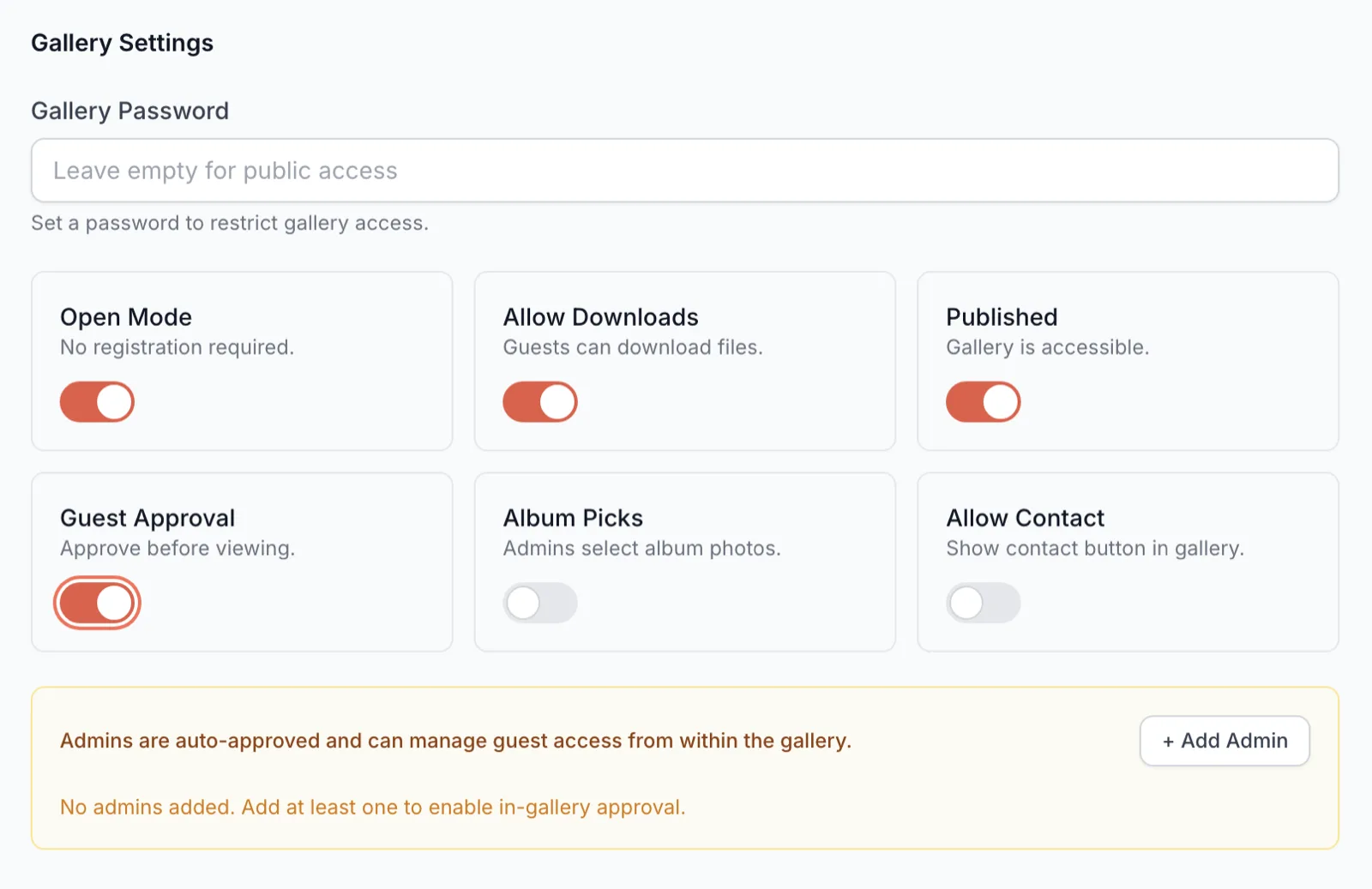
Task: Select the Open Mode card title
Action: pyautogui.click(x=126, y=317)
